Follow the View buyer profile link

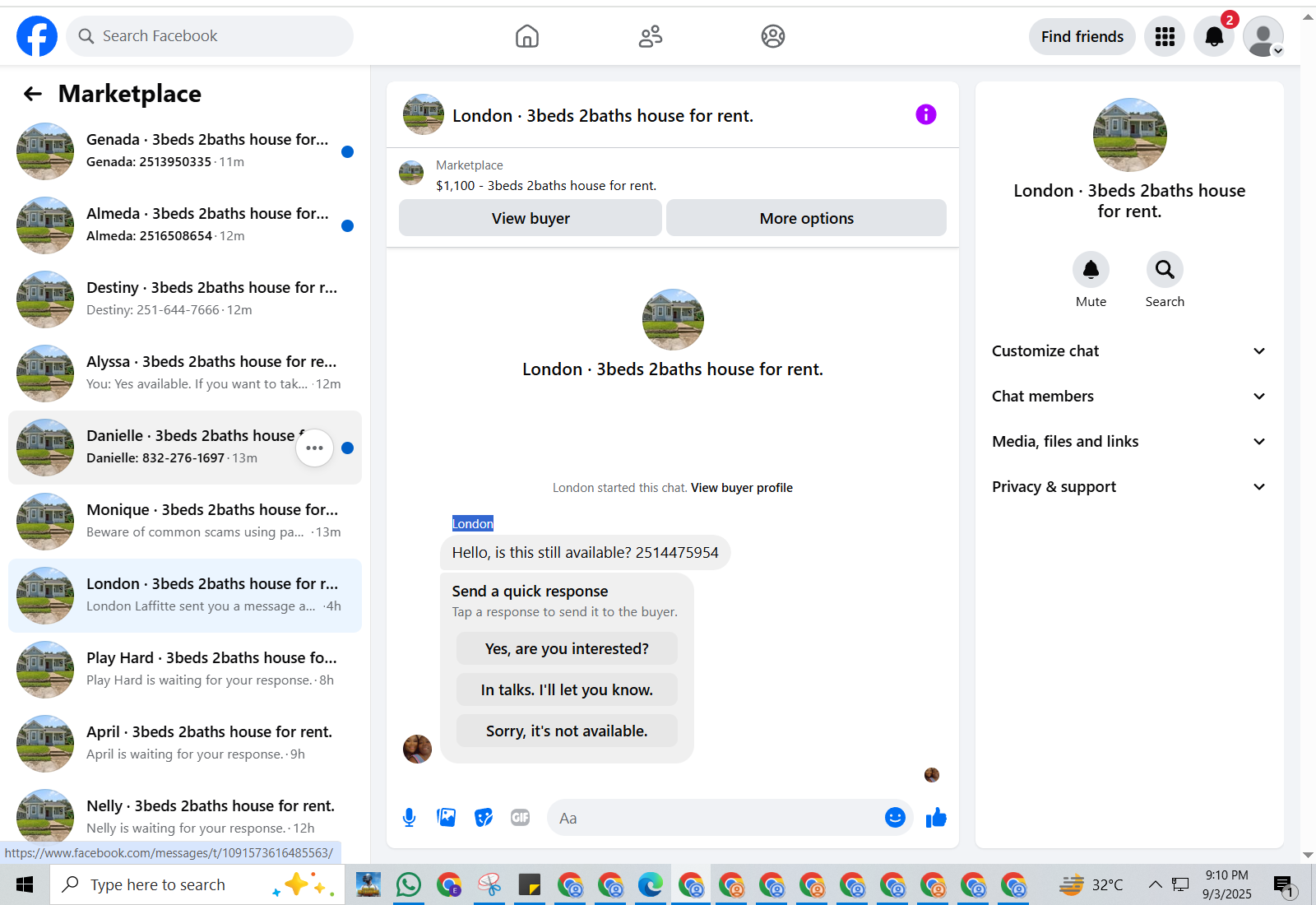click(742, 488)
